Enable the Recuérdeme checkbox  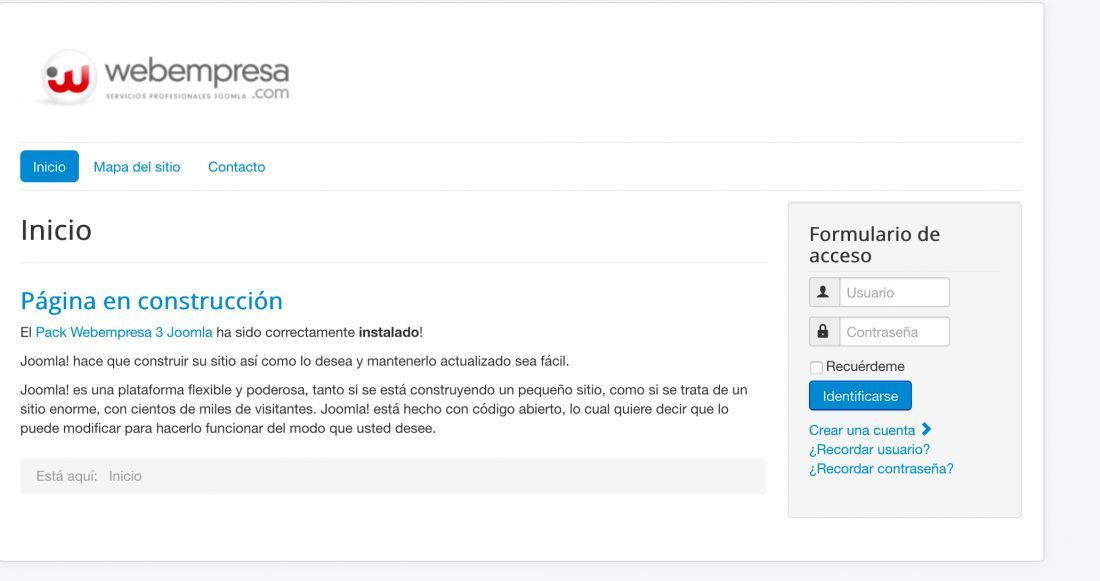[x=816, y=367]
